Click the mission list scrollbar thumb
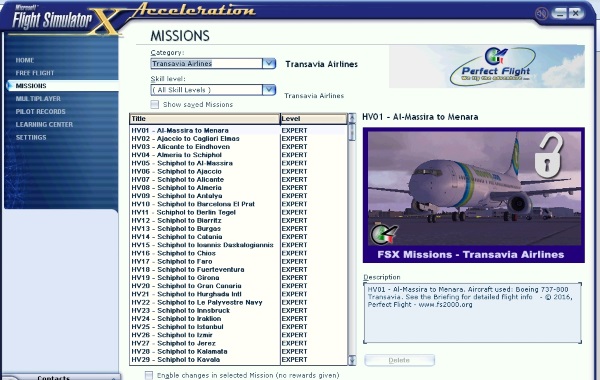The image size is (600, 380). tap(352, 133)
